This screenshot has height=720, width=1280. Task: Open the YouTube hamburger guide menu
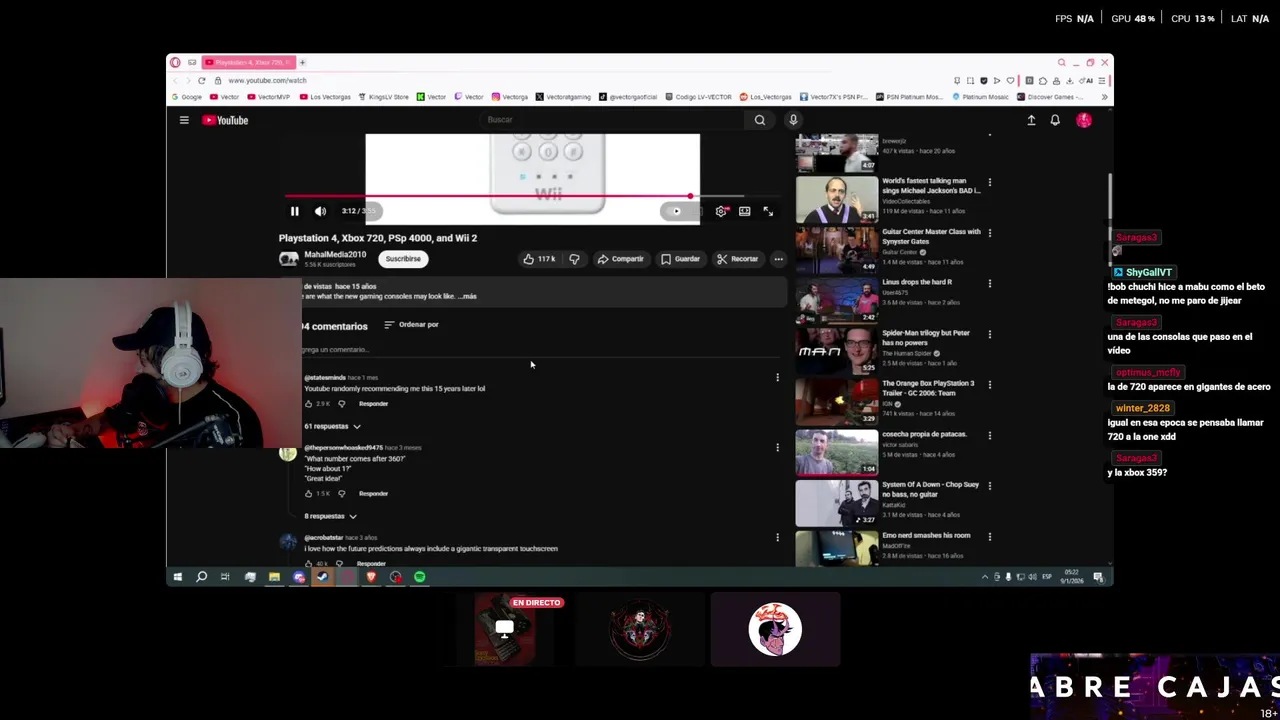click(x=184, y=120)
